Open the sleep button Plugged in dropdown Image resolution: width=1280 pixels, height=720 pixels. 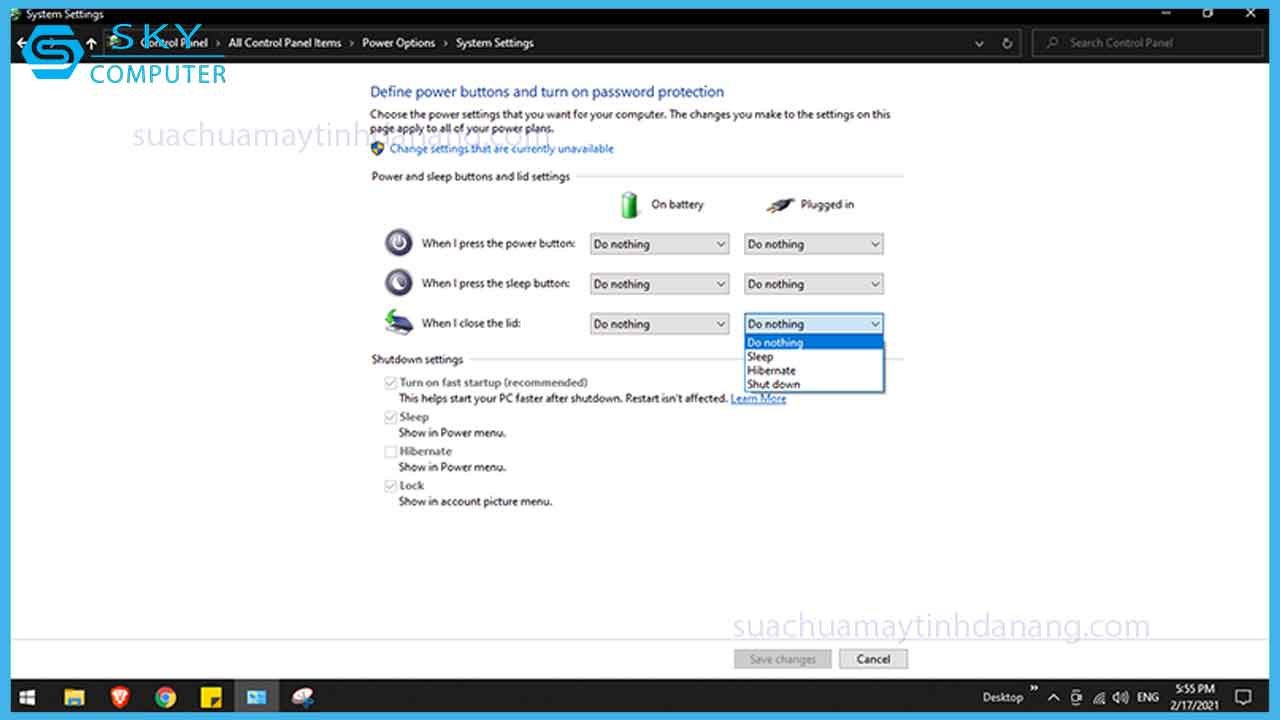[813, 283]
